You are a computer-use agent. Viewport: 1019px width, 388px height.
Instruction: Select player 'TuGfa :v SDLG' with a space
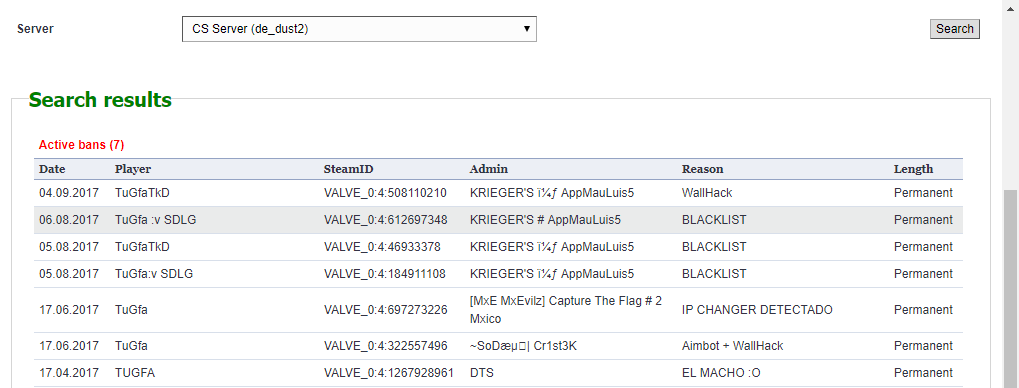(x=155, y=220)
